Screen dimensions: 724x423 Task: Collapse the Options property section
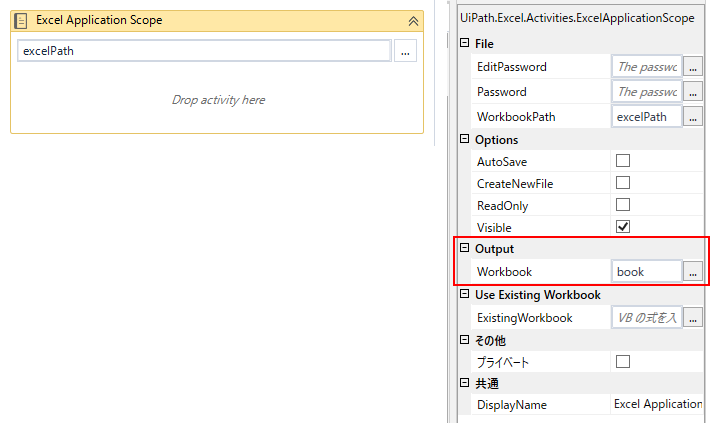click(465, 139)
